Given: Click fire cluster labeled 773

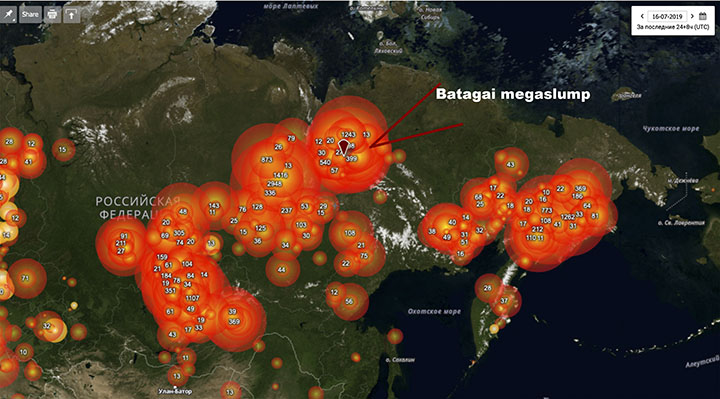Looking at the screenshot, I should pos(546,210).
